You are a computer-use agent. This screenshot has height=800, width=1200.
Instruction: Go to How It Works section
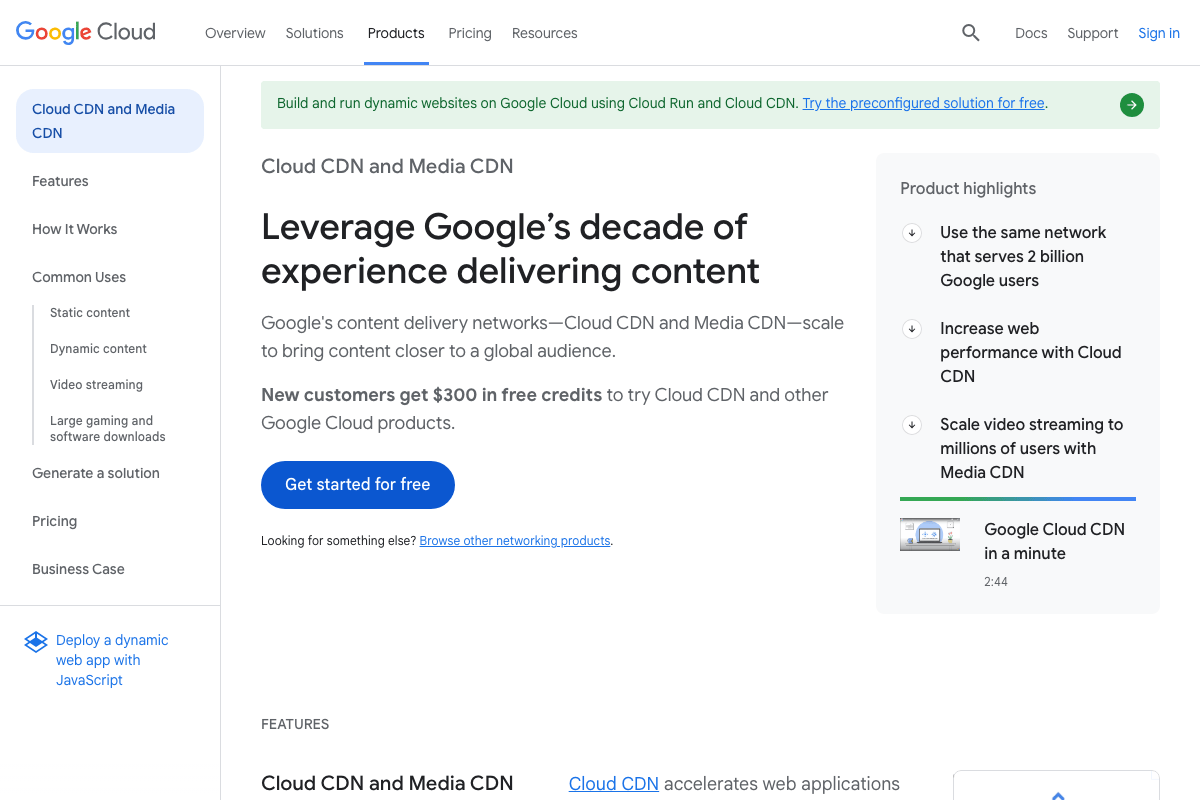click(x=75, y=229)
